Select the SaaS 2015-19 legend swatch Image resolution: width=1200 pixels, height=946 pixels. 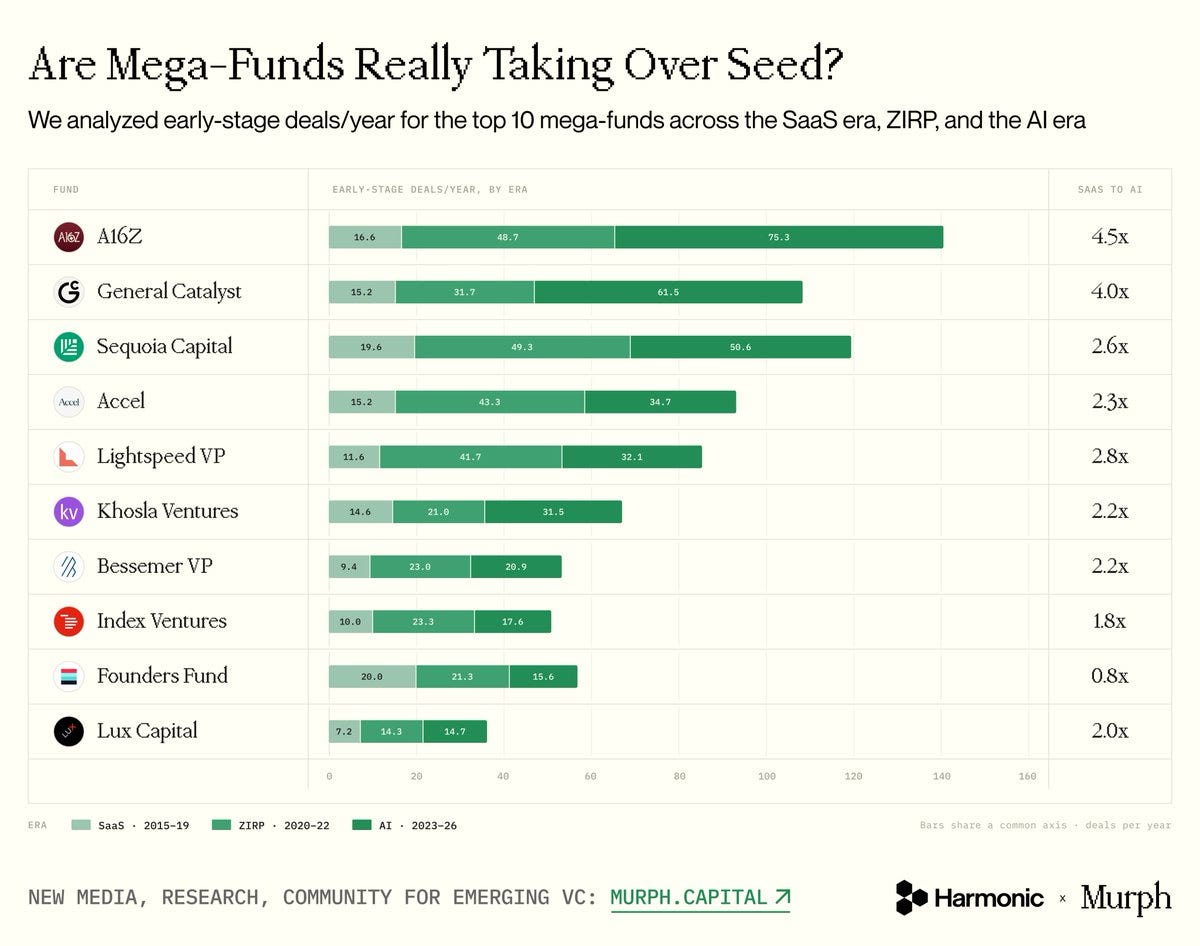[81, 826]
